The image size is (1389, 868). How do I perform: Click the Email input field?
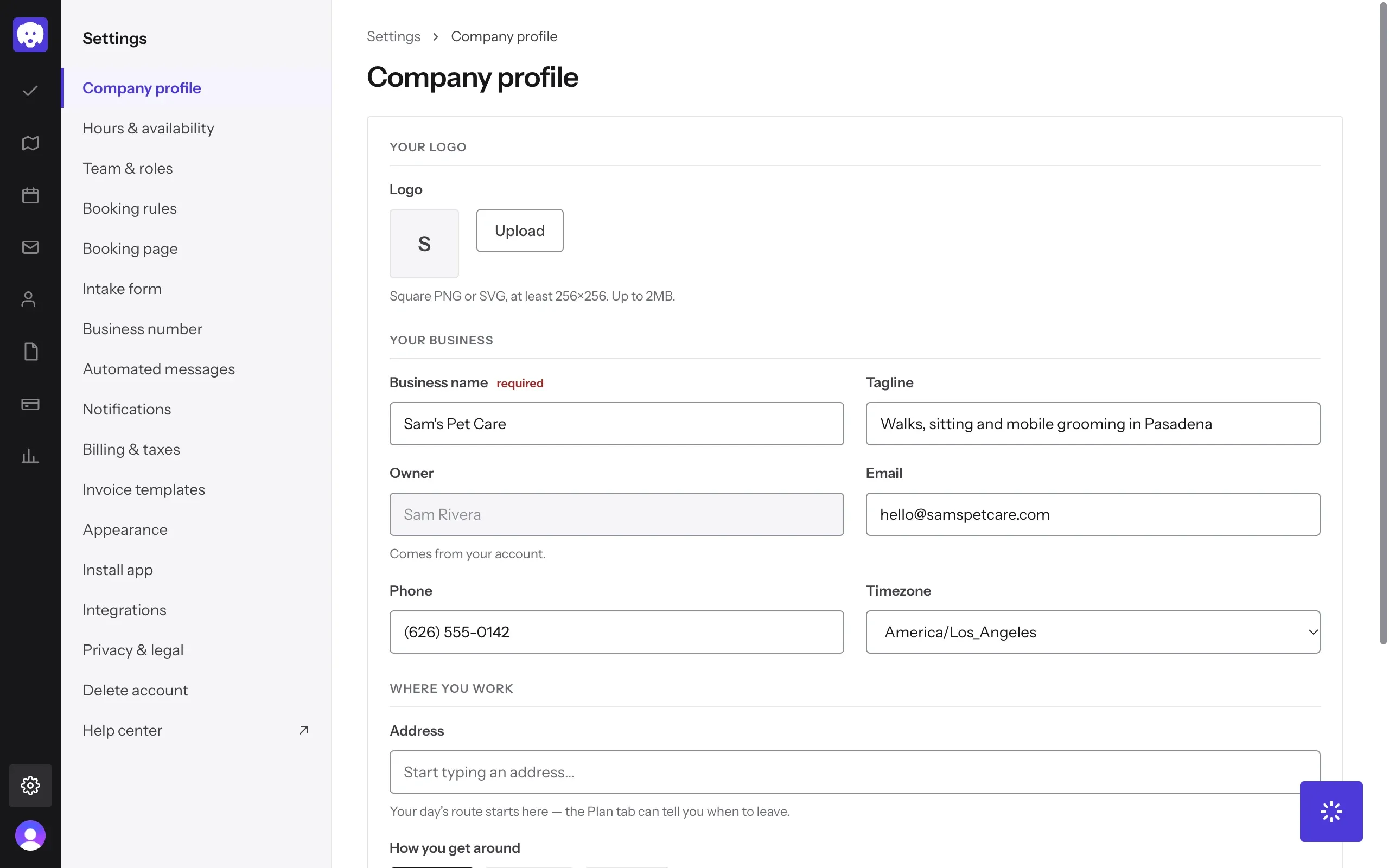[1093, 514]
